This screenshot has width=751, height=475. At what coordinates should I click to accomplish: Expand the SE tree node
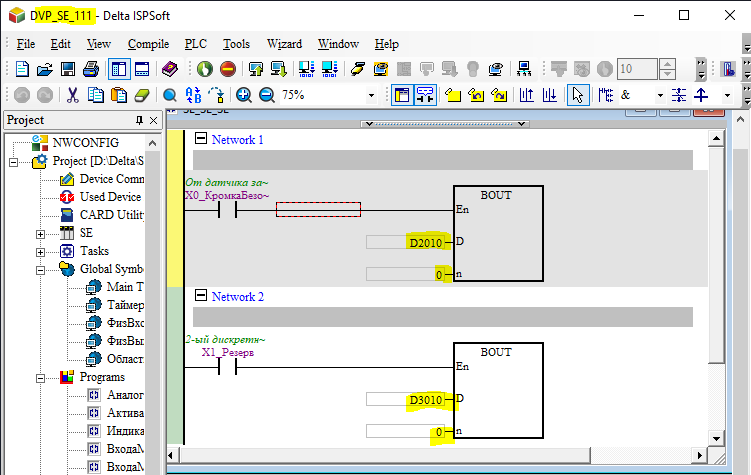coord(41,234)
